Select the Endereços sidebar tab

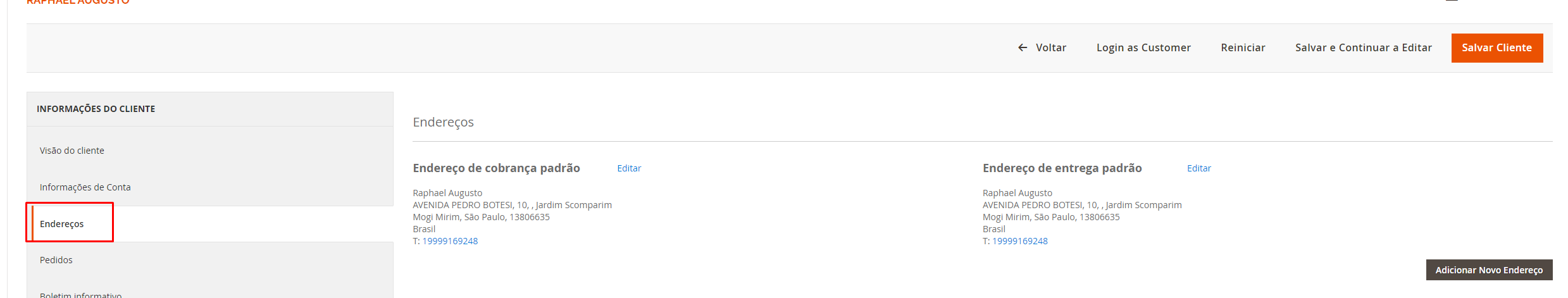[62, 224]
